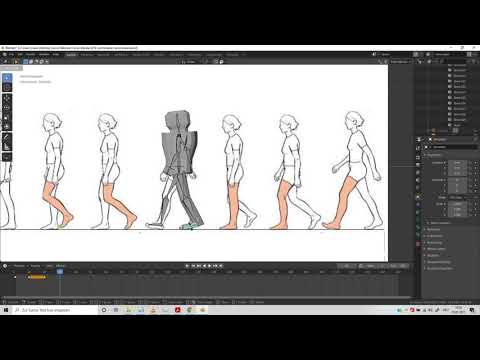Select the Select Box tool in viewport toolbar
The height and width of the screenshot is (360, 480).
[x=7, y=78]
